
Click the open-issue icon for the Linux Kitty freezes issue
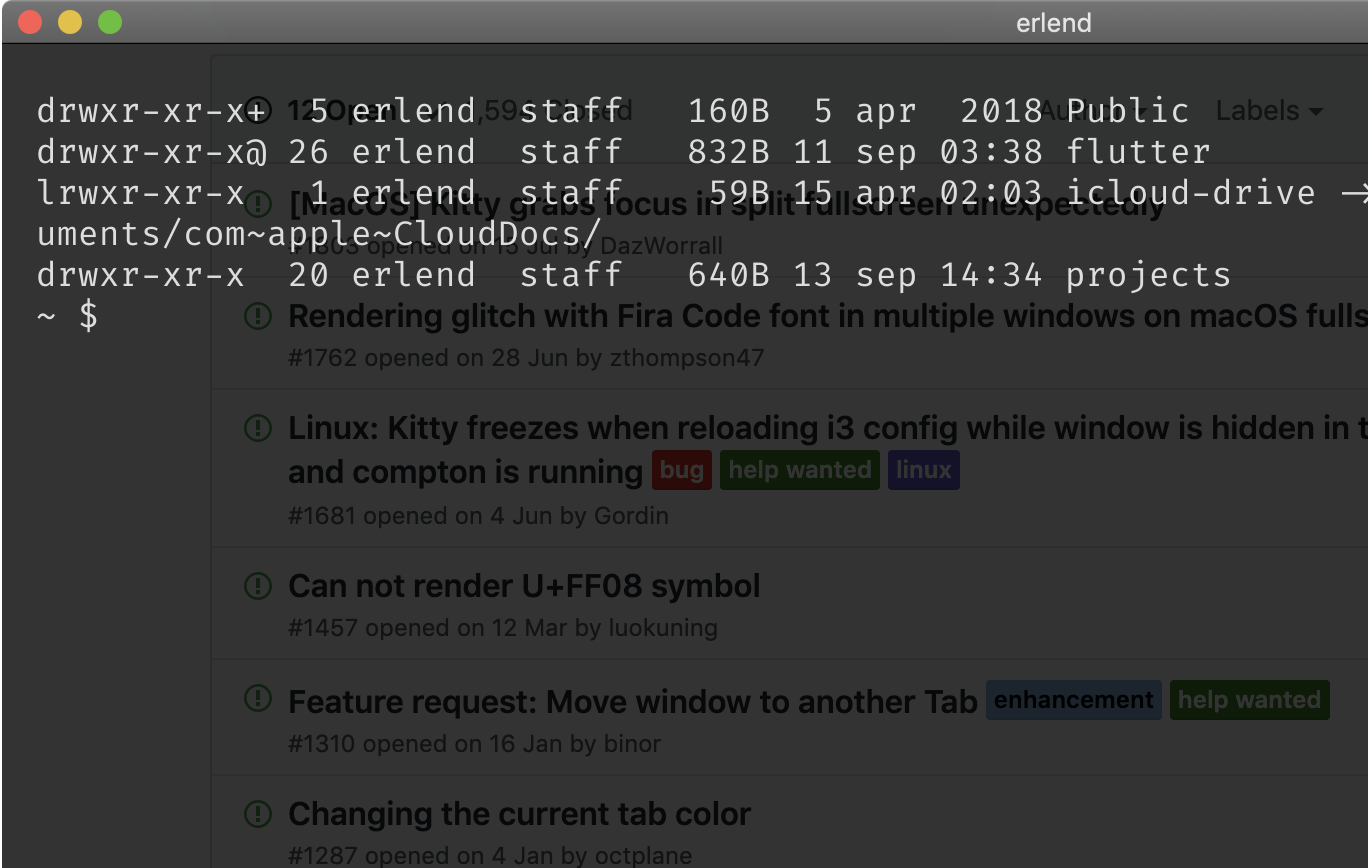pyautogui.click(x=258, y=428)
